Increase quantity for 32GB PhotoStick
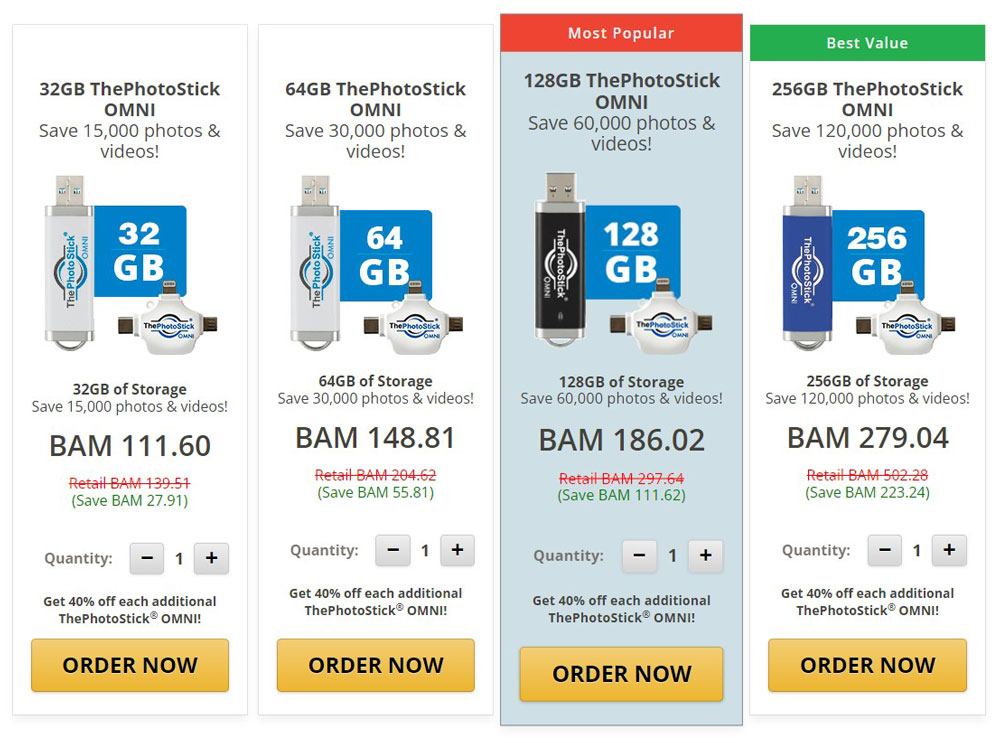 pos(211,559)
